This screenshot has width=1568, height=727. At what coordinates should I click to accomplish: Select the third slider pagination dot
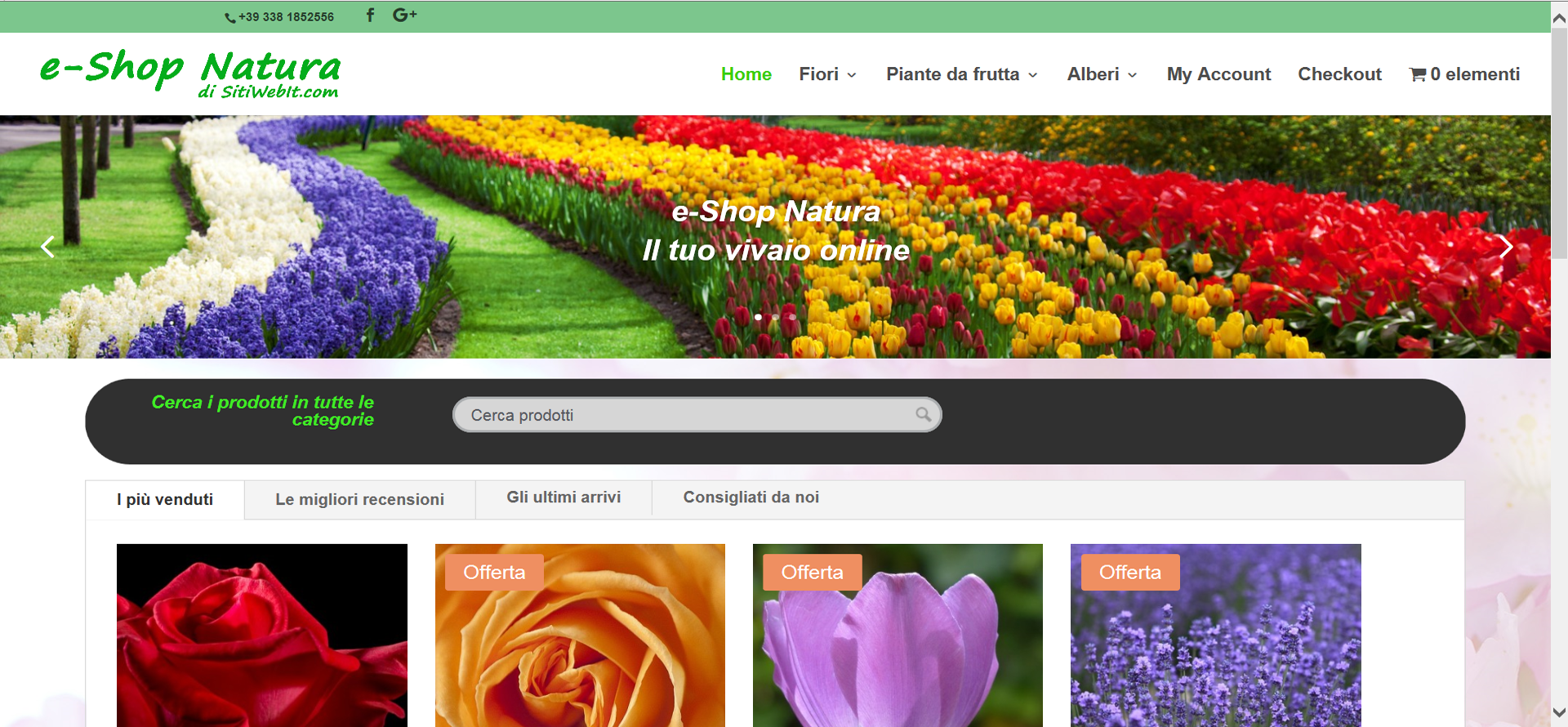(792, 317)
